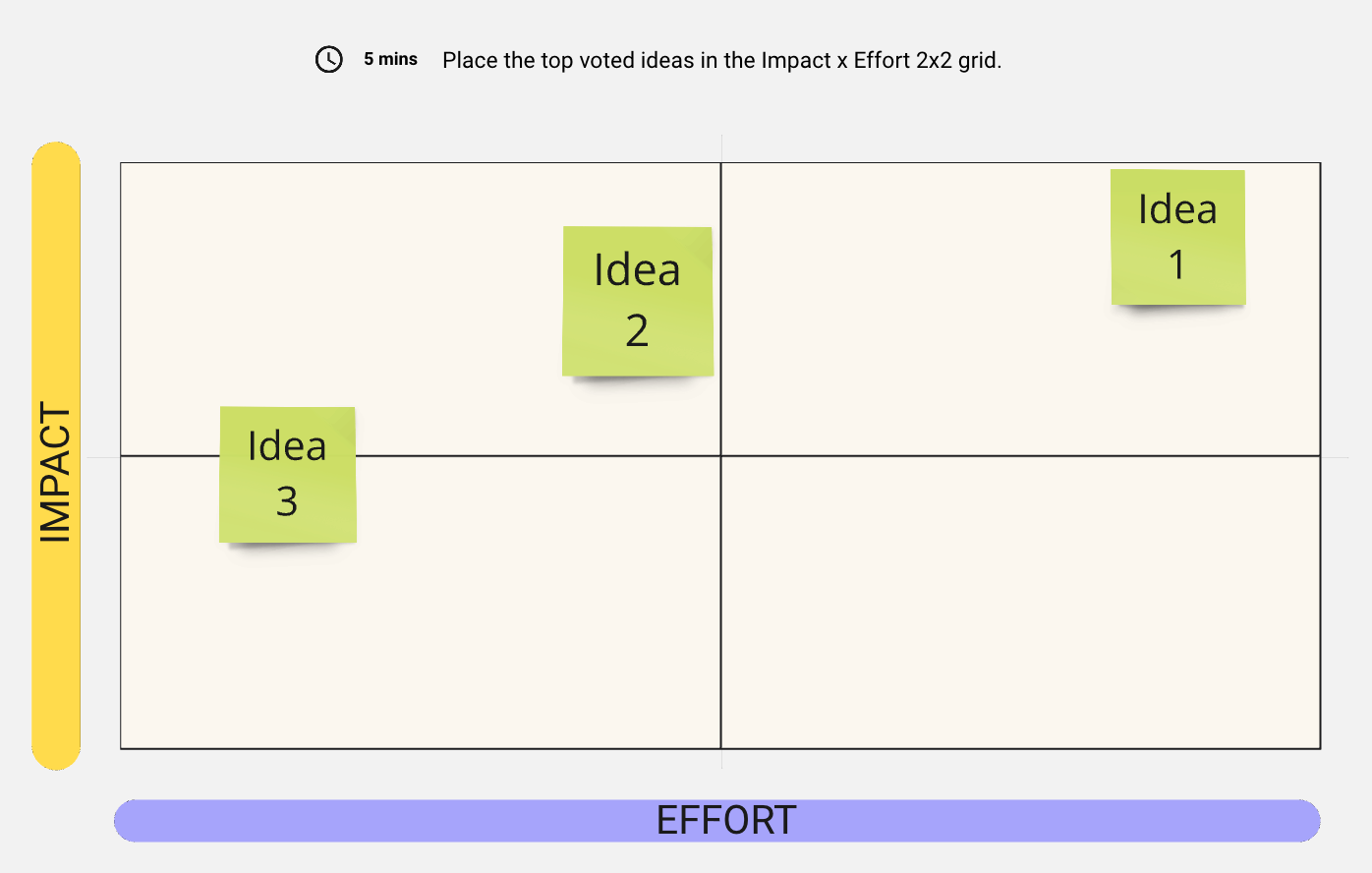This screenshot has height=873, width=1372.
Task: Select the Idea 2 sticky note
Action: click(x=637, y=301)
